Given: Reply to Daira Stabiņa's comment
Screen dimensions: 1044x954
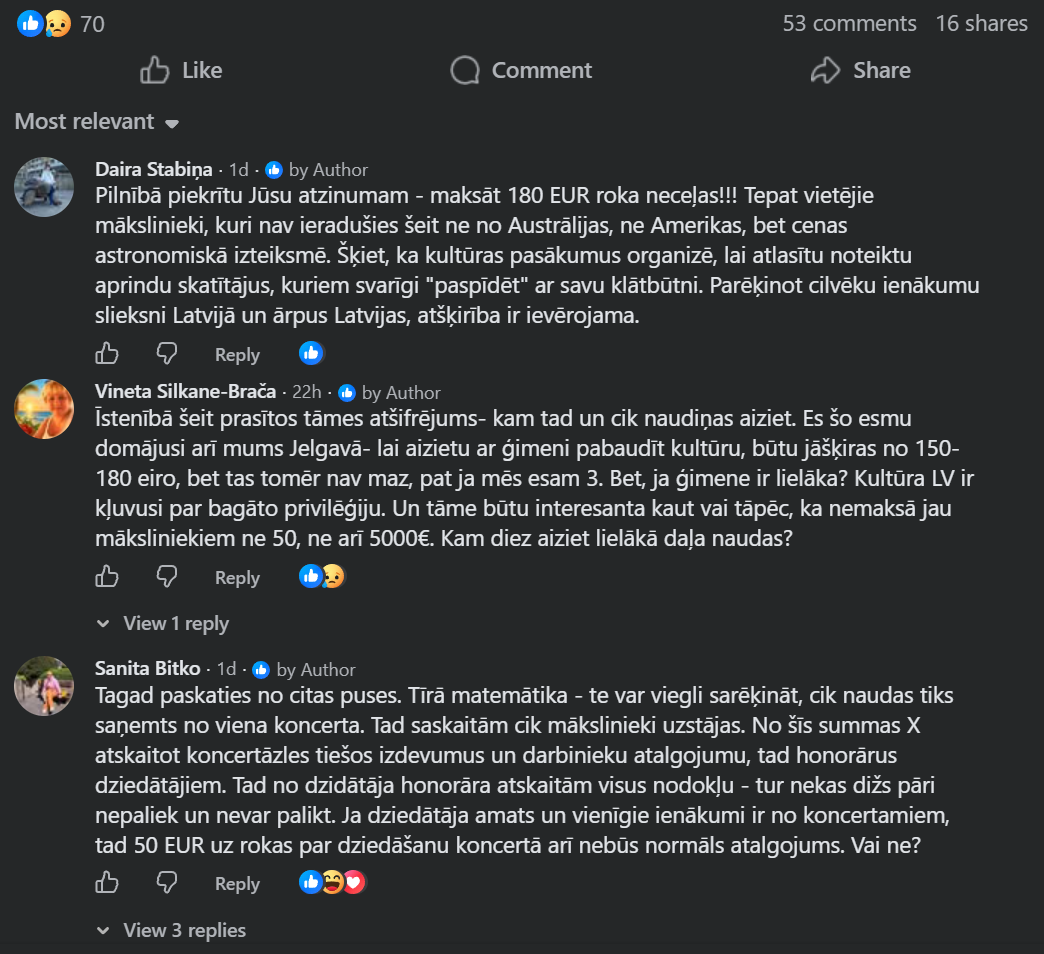Looking at the screenshot, I should click(237, 355).
